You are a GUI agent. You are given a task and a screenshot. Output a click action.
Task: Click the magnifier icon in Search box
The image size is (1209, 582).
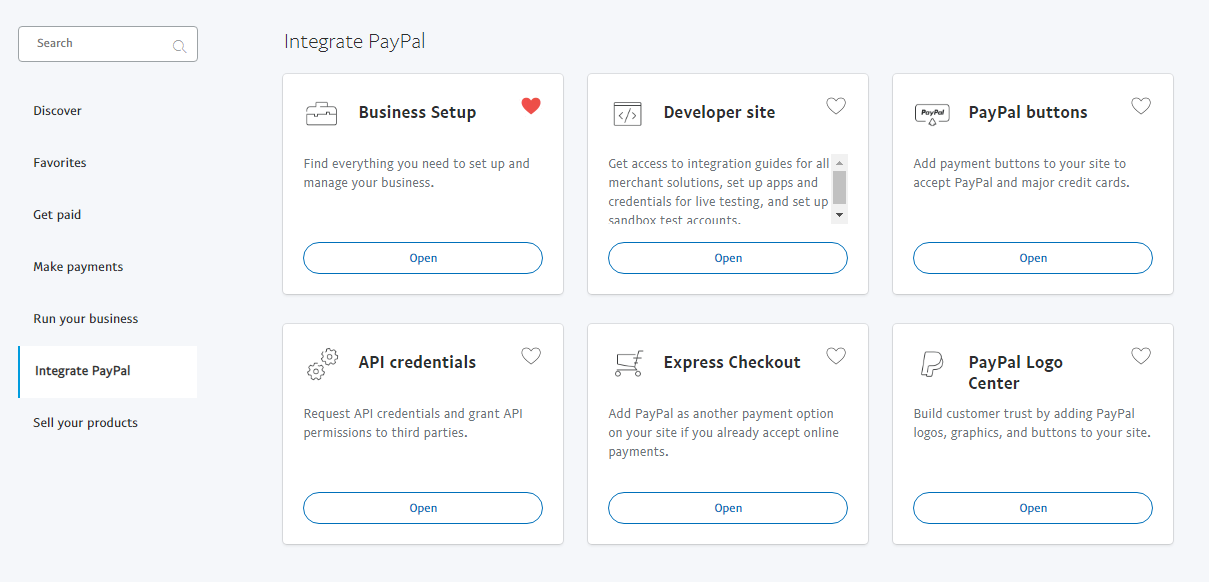coord(180,46)
